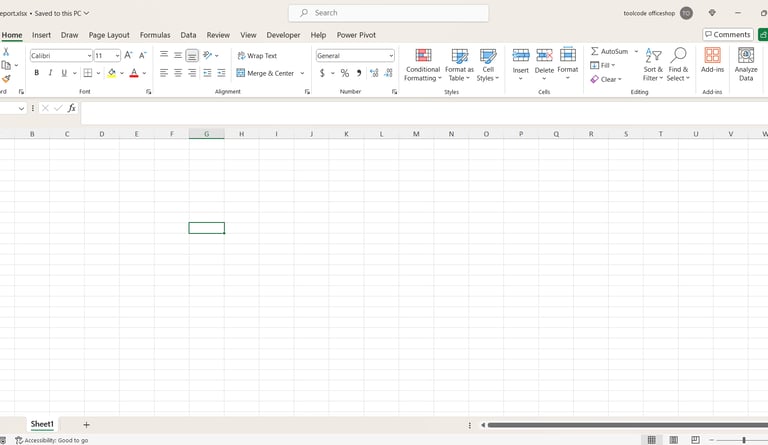
Task: Align text right
Action: [192, 73]
